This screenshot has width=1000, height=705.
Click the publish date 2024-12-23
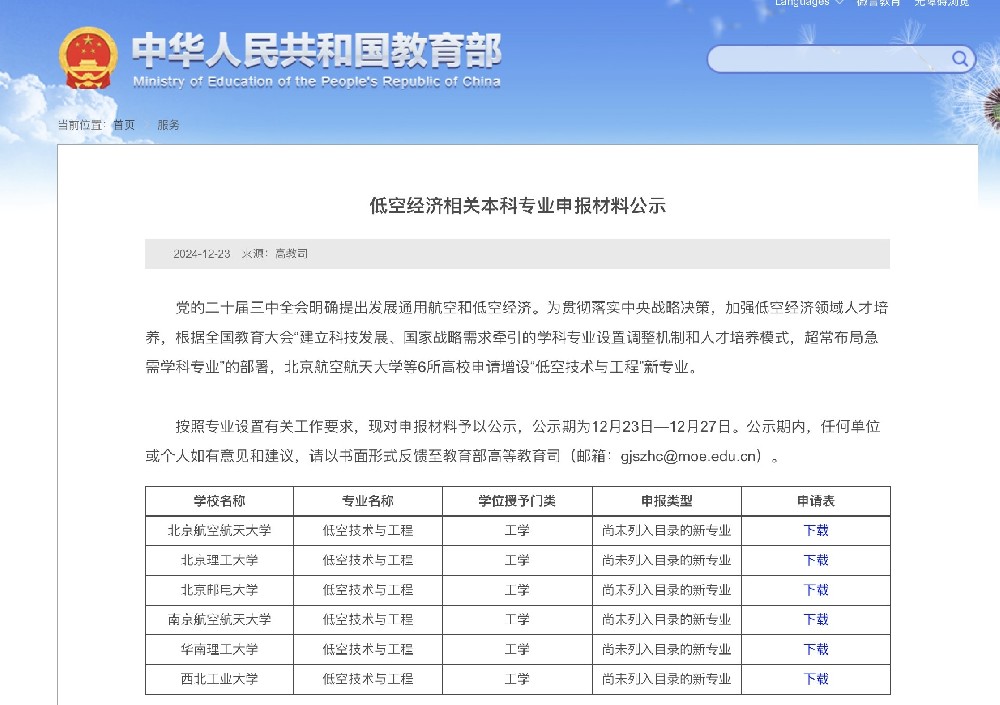pyautogui.click(x=202, y=254)
